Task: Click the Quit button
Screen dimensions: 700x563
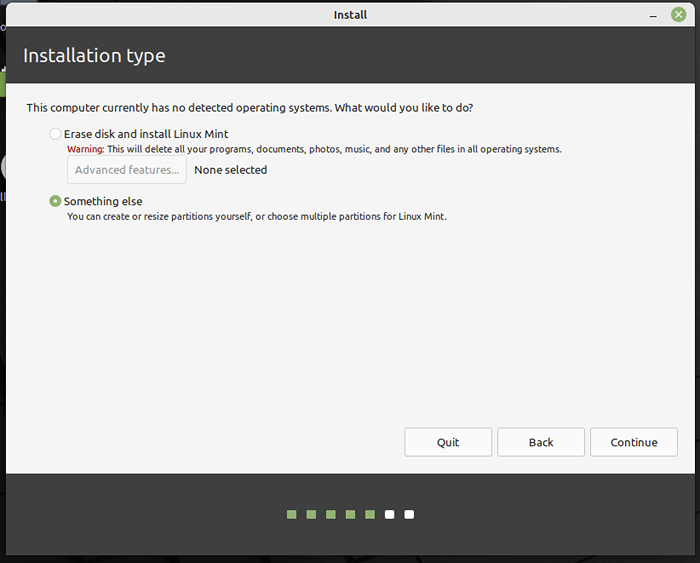Action: click(x=448, y=442)
